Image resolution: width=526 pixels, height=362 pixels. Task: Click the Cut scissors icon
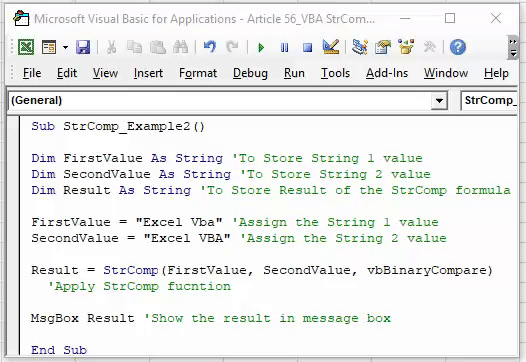(x=111, y=47)
